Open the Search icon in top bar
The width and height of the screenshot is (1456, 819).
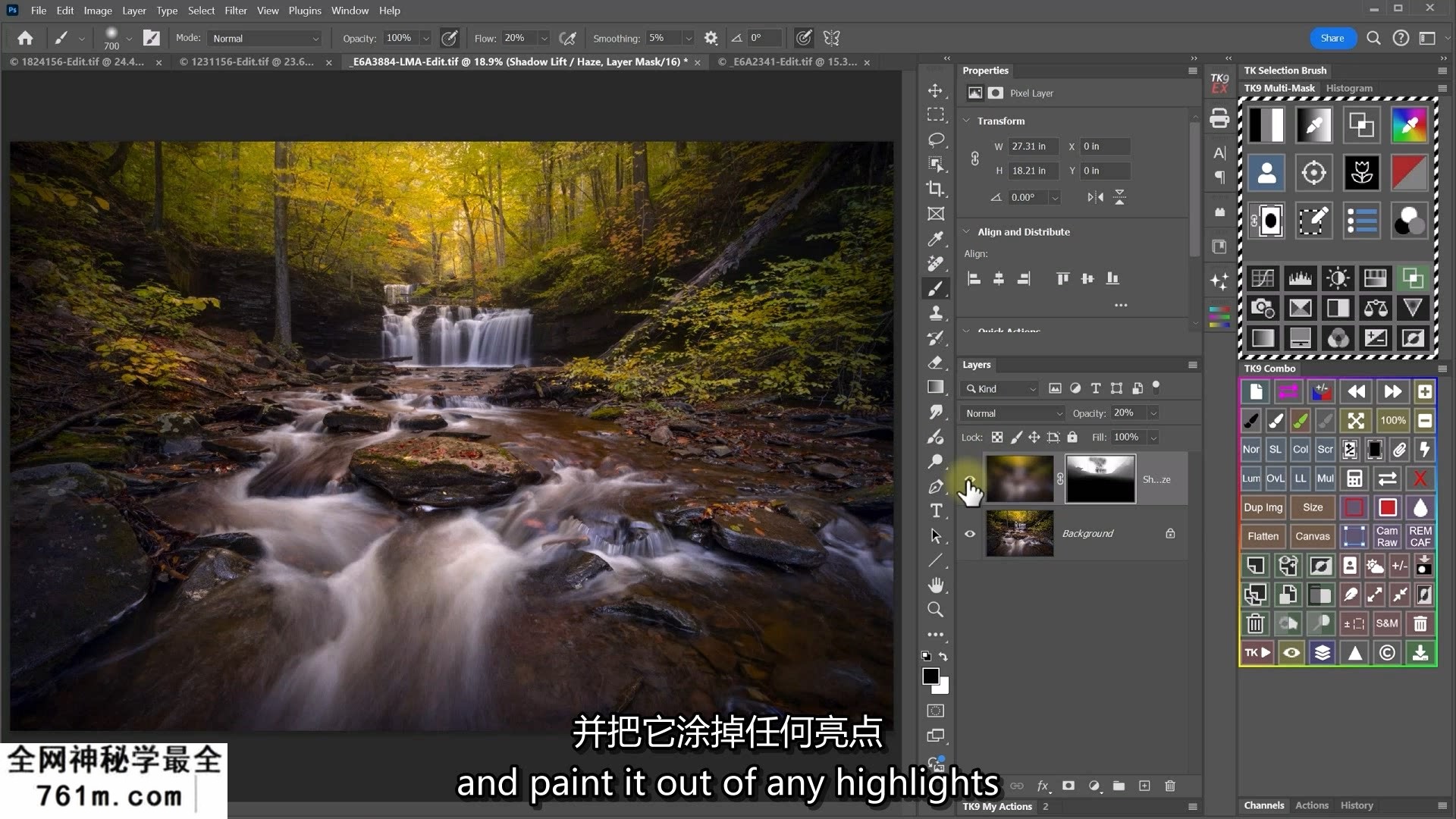[x=1373, y=38]
